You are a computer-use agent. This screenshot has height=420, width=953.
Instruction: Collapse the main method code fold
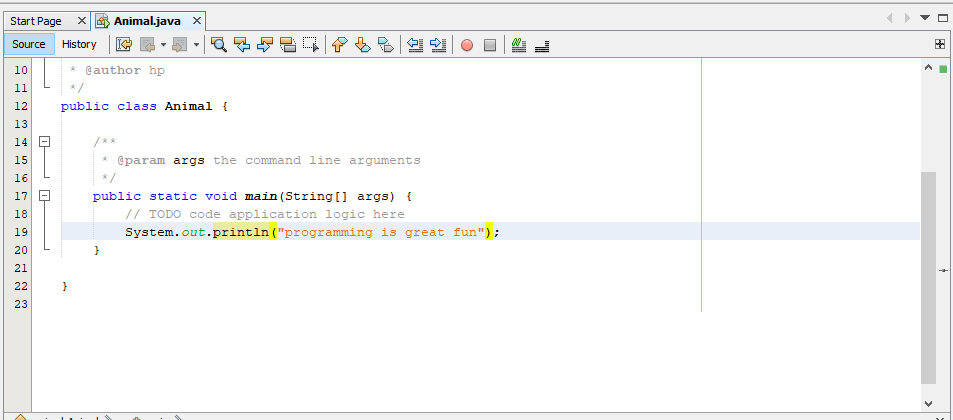pos(44,197)
